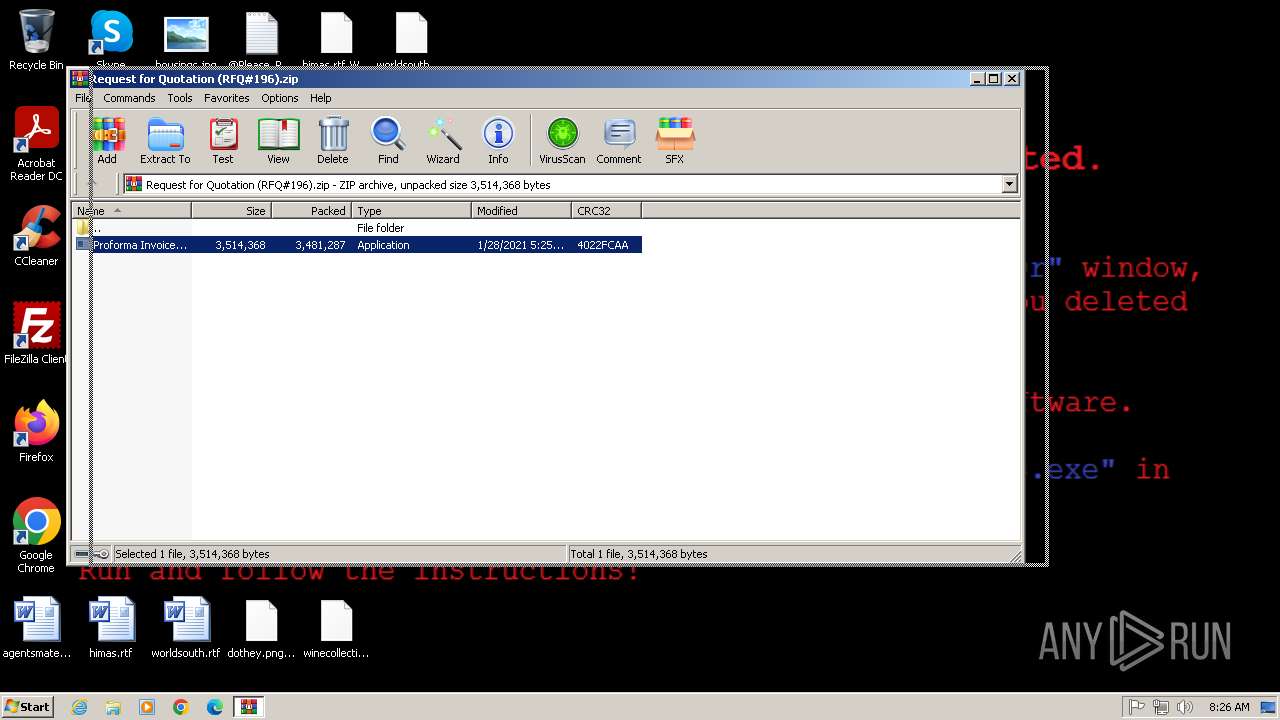Open the Google Chrome desktop shortcut
Screen dimensions: 1280x720
pyautogui.click(x=36, y=536)
